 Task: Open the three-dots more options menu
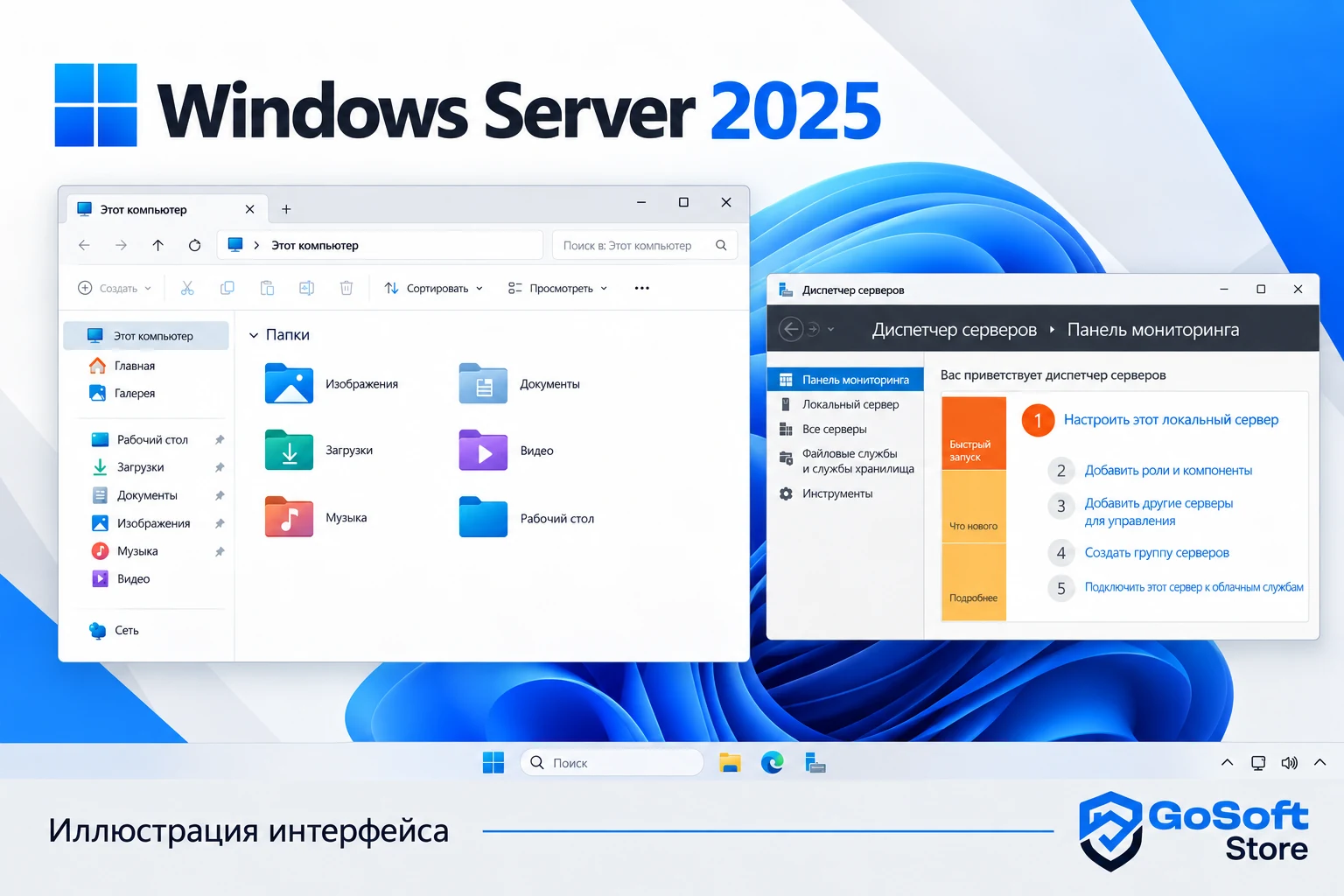[642, 288]
